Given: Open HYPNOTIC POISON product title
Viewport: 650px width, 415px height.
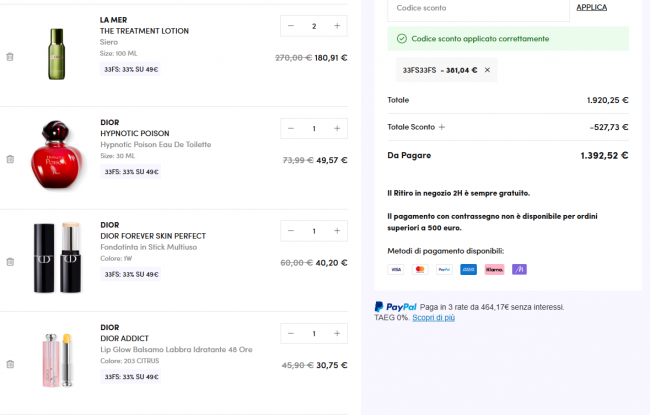Looking at the screenshot, I should tap(135, 133).
